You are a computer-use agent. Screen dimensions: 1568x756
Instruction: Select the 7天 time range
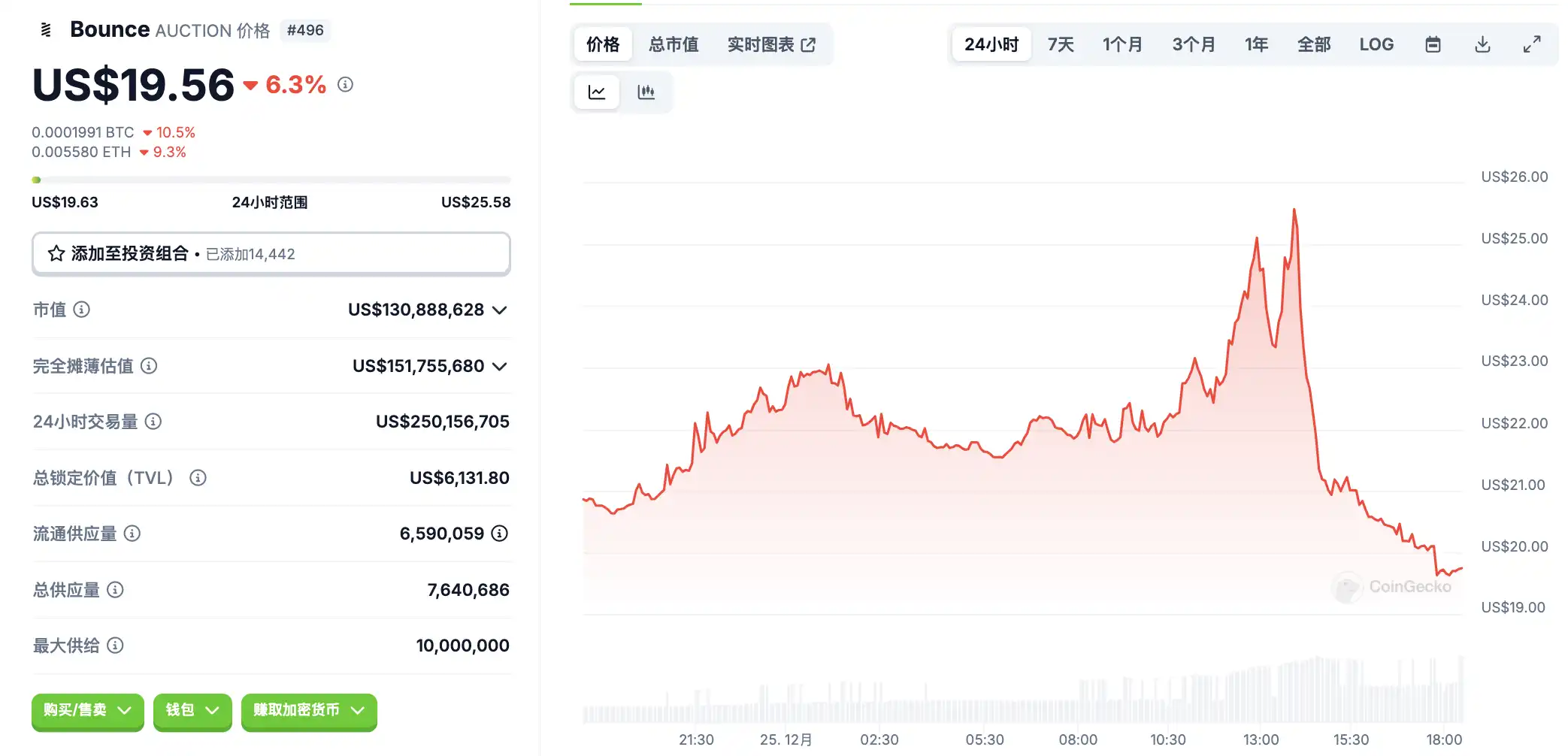(1061, 44)
